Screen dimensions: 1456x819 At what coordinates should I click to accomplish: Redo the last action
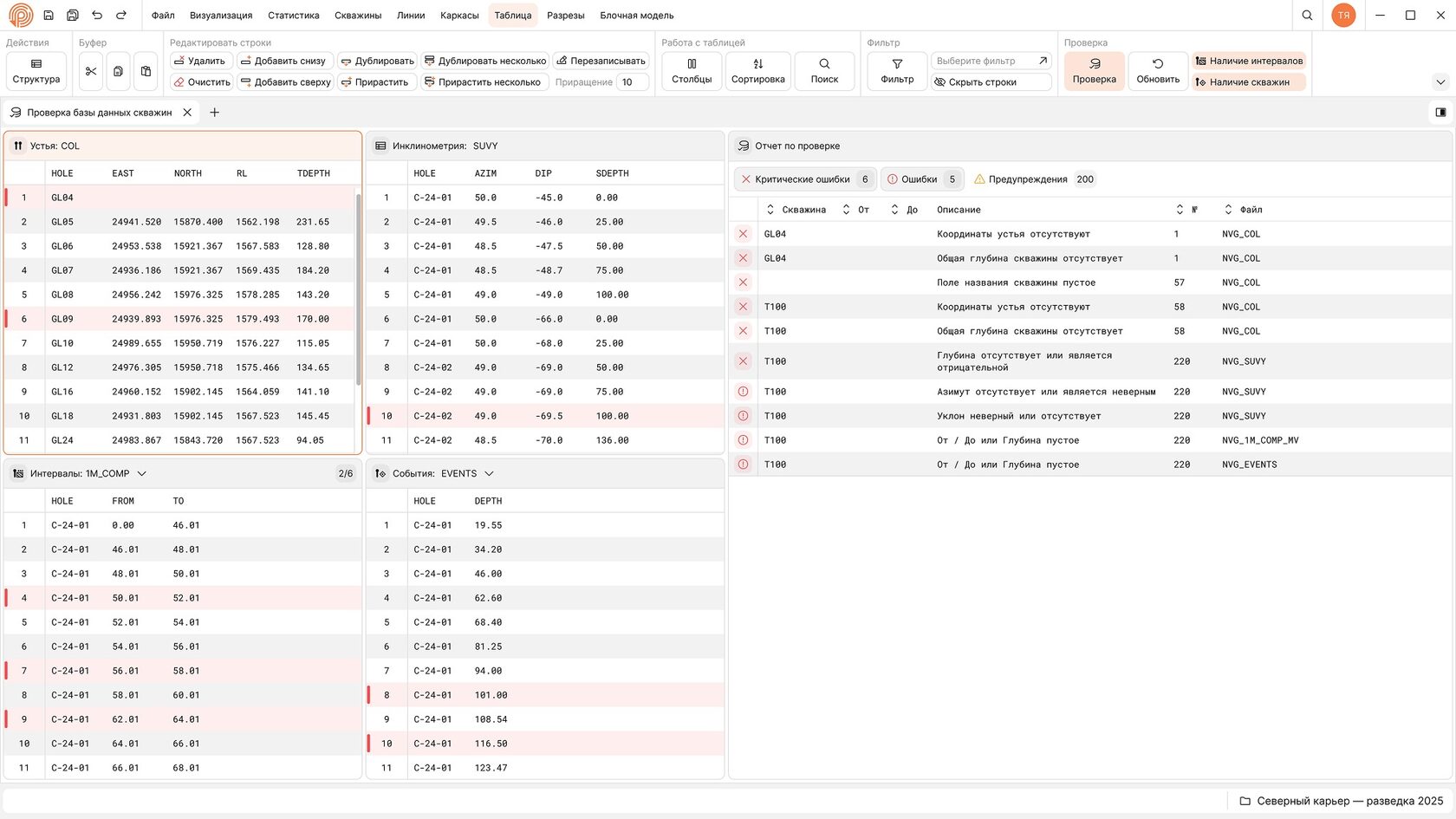coord(121,15)
